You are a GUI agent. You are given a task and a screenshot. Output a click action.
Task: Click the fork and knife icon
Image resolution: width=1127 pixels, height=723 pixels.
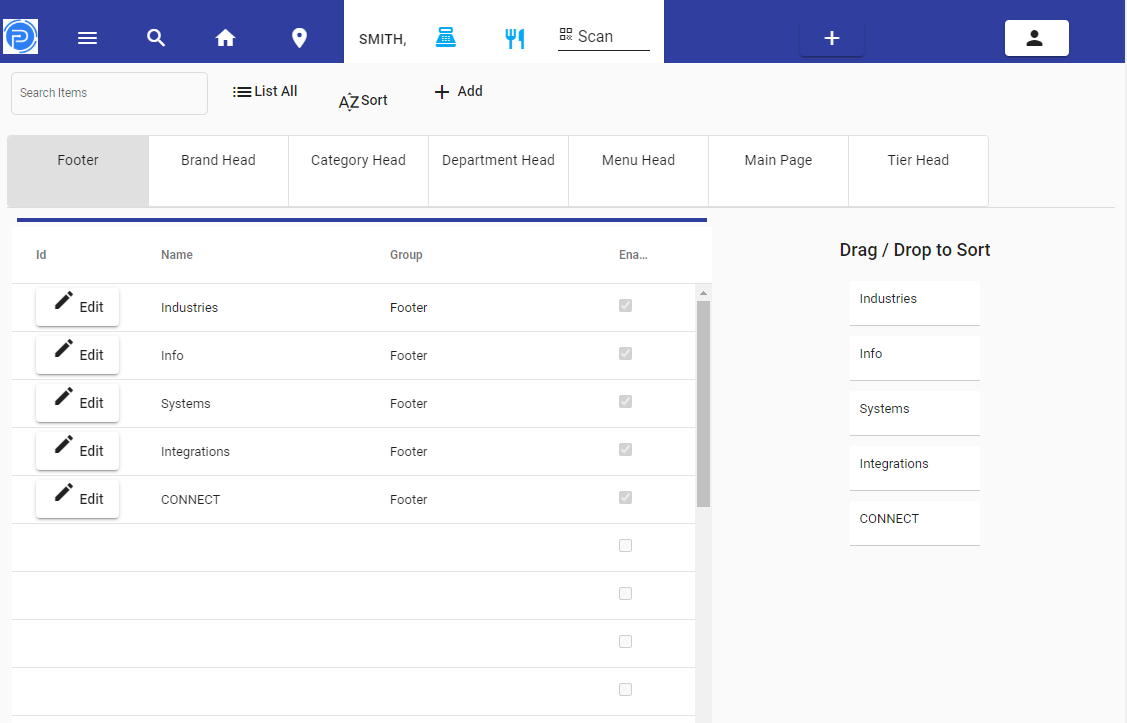pos(515,38)
